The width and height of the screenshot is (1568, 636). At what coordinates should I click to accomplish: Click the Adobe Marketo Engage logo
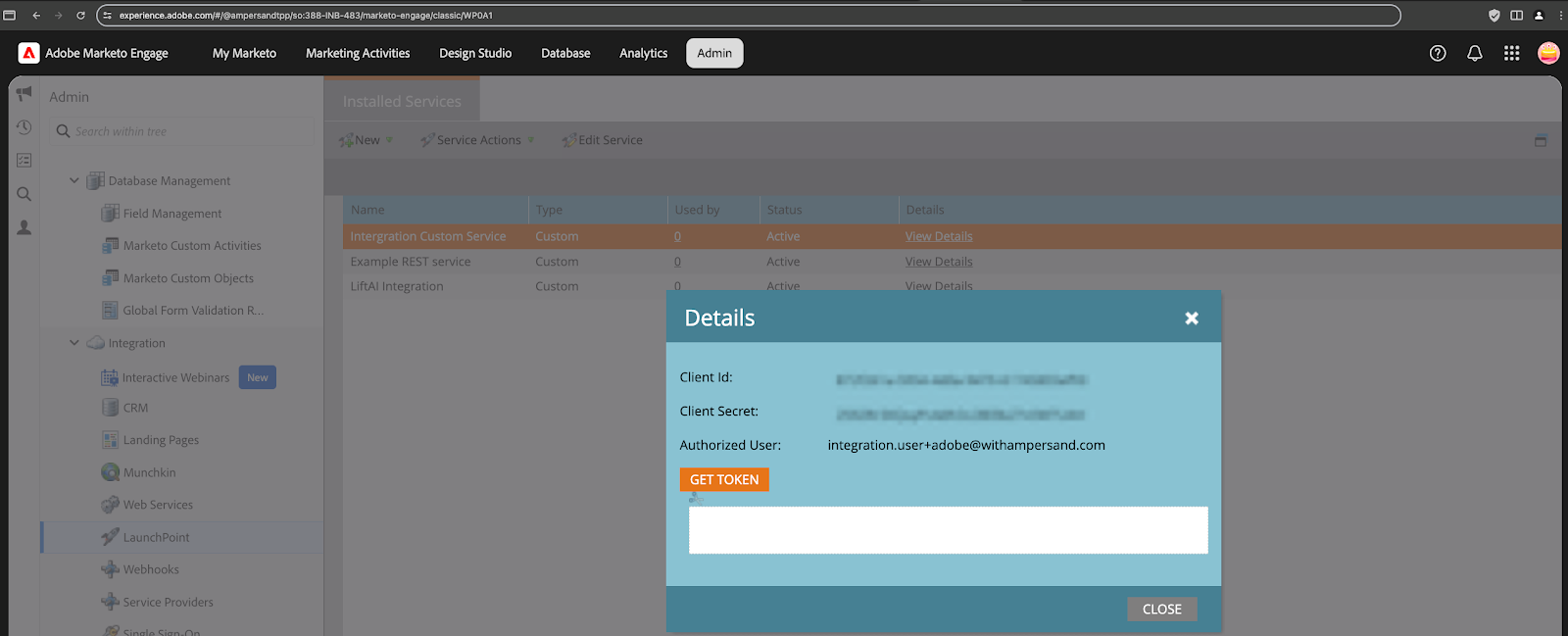(28, 53)
